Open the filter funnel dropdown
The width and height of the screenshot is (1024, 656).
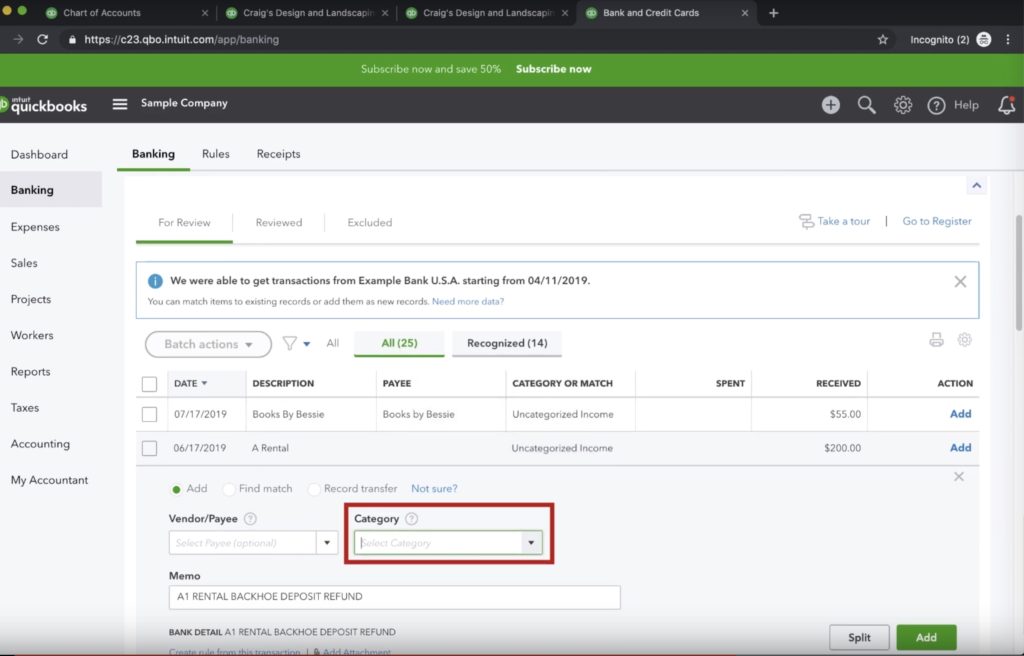pos(296,343)
